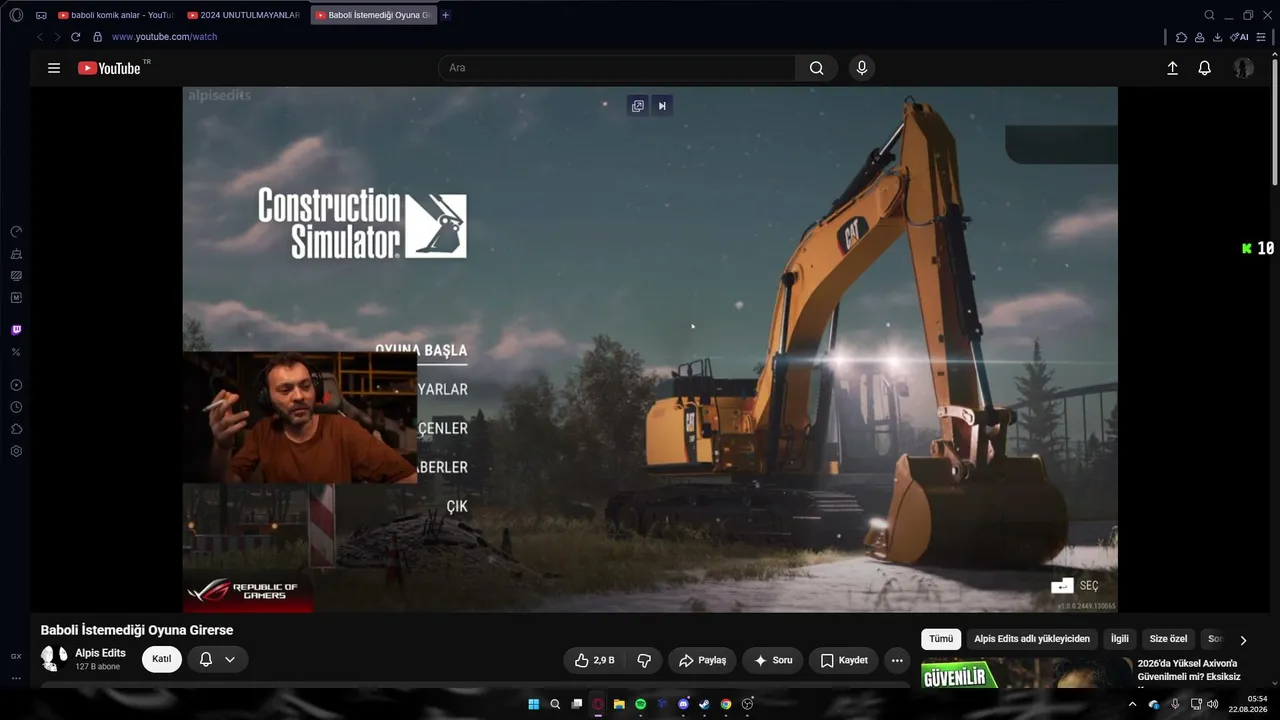Click the 'Soru' ask button
This screenshot has width=1280, height=720.
(772, 660)
